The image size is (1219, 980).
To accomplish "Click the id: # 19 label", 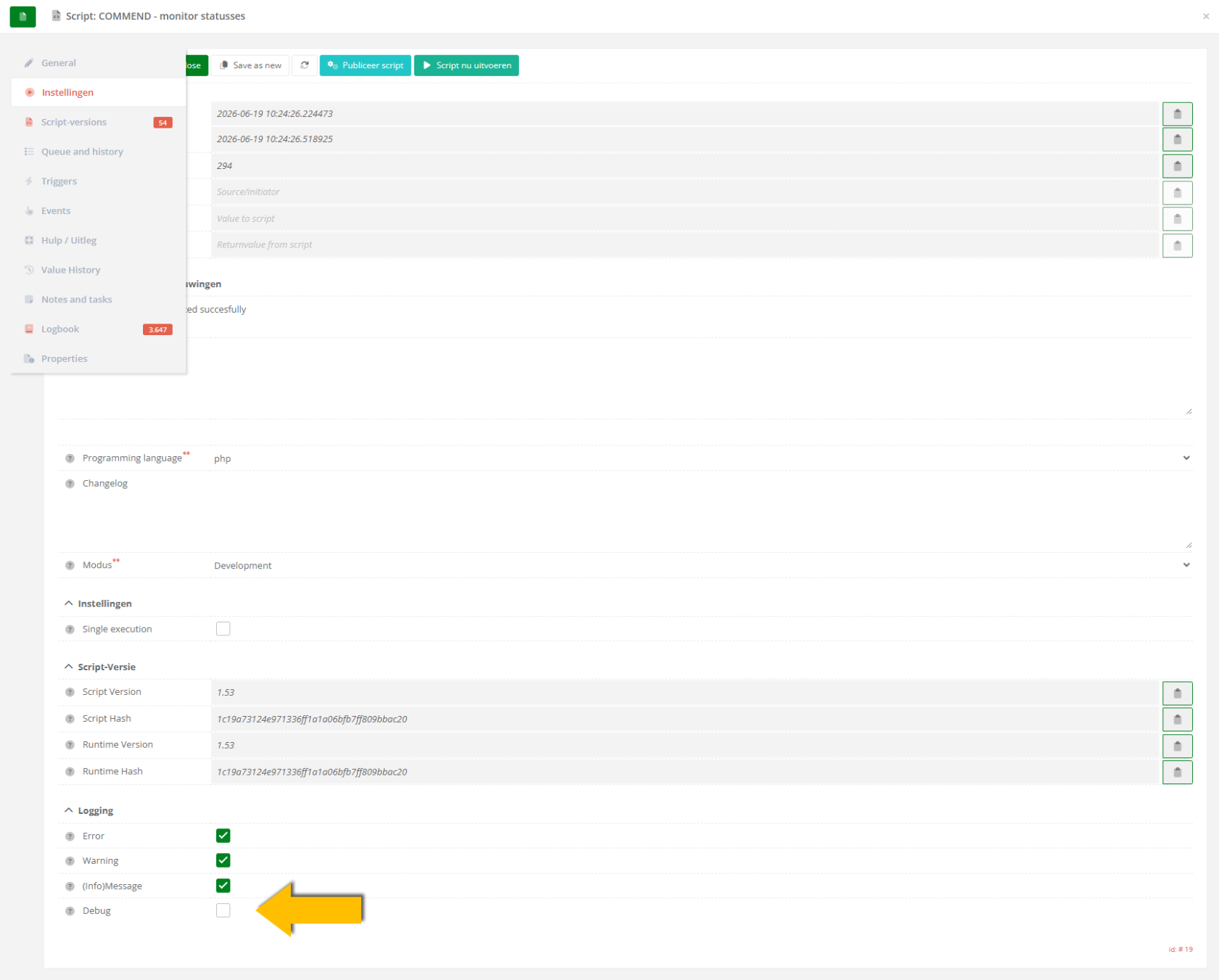I will pyautogui.click(x=1181, y=949).
